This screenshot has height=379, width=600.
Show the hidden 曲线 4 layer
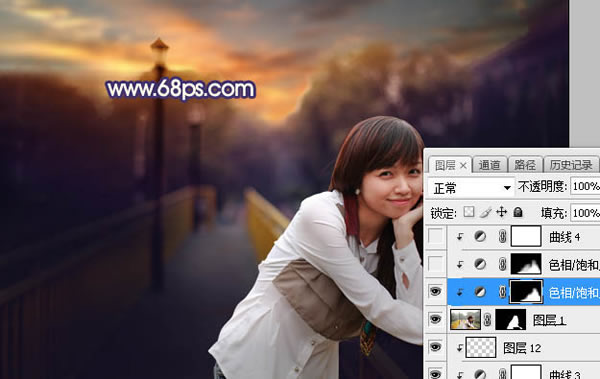tap(435, 236)
